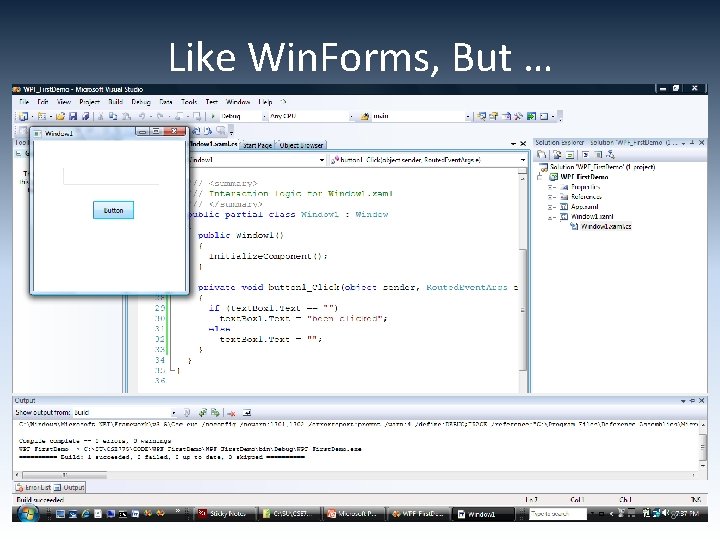Click the Paste toolbar icon
The width and height of the screenshot is (720, 540).
click(127, 117)
